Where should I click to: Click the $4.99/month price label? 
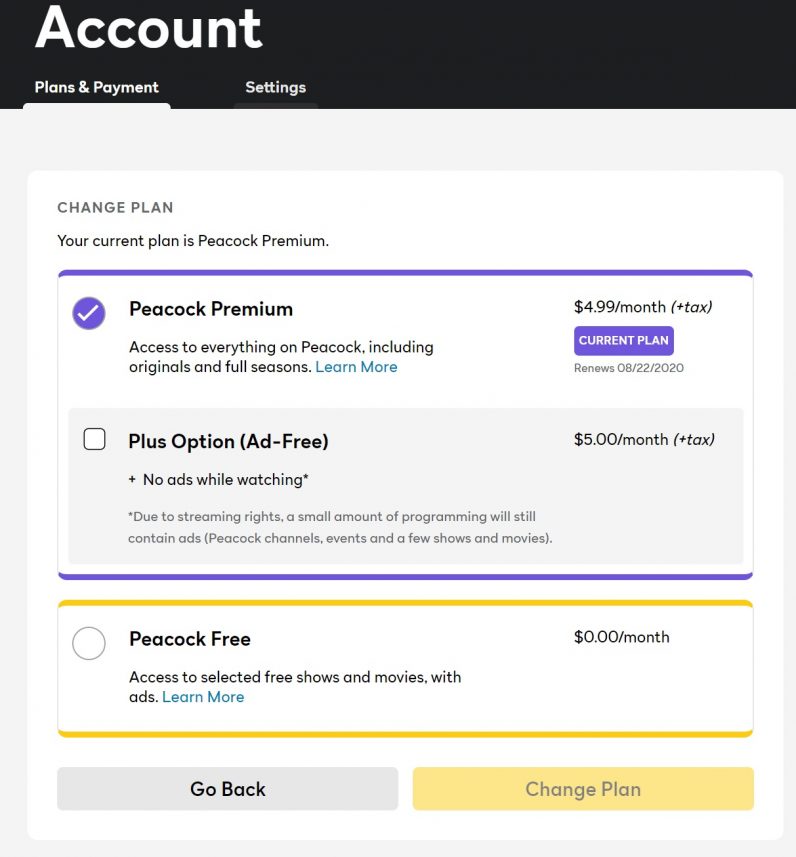click(620, 307)
